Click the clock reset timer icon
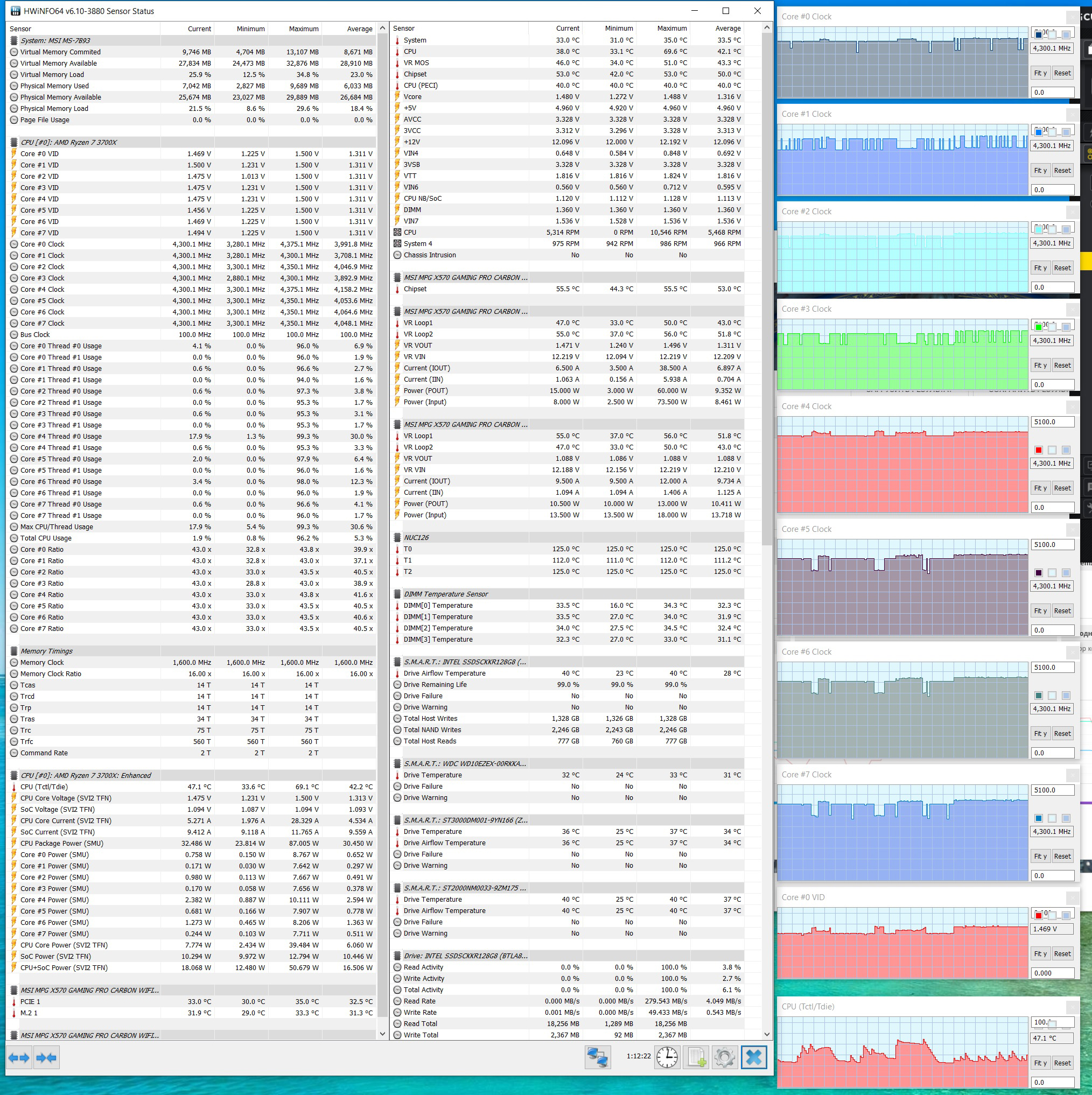 tap(667, 1057)
